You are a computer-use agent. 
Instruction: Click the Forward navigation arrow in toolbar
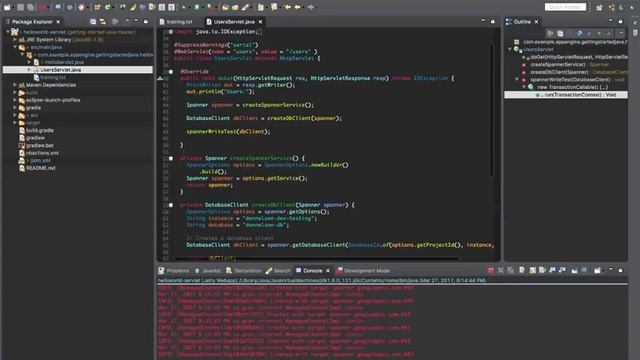(x=311, y=7)
